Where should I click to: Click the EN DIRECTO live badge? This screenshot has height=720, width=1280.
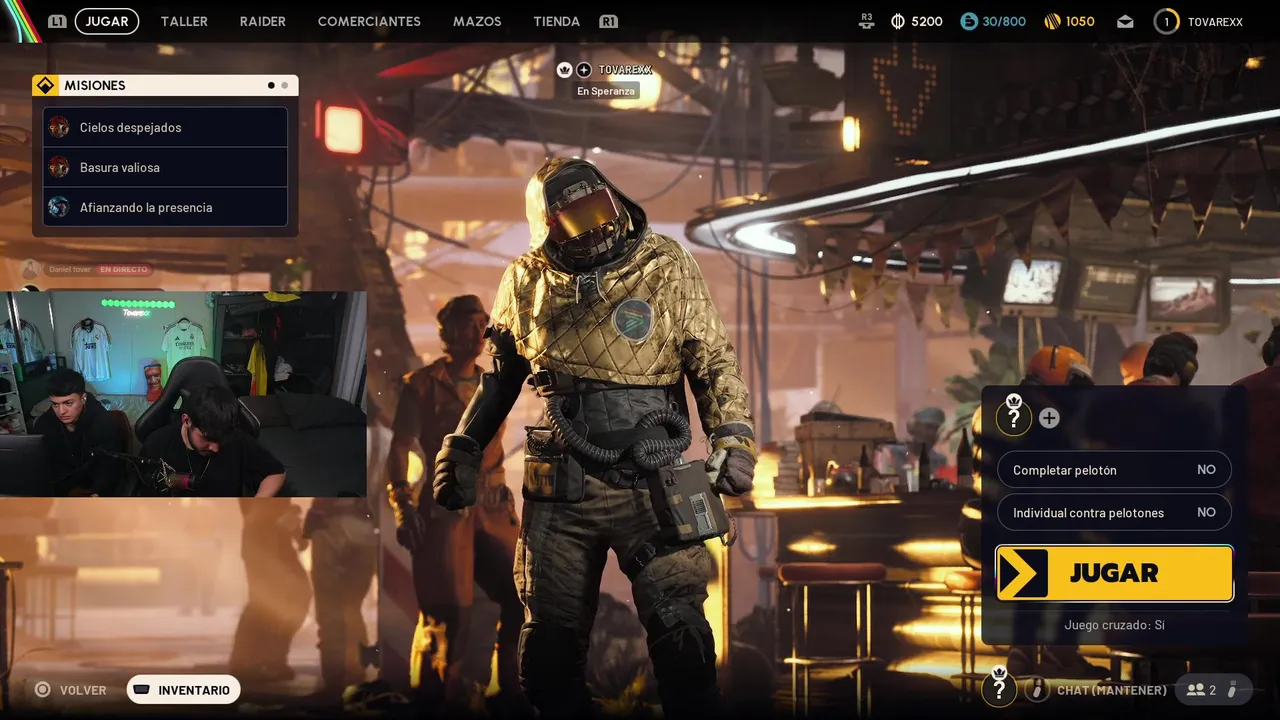124,269
